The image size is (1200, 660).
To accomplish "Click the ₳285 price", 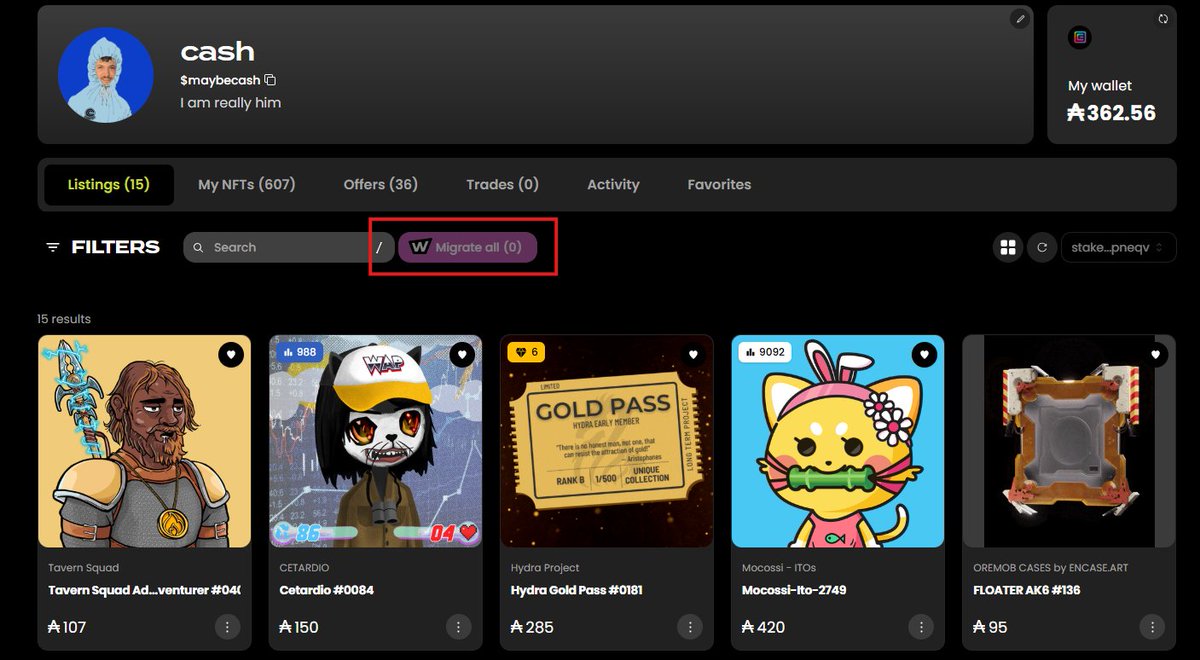I will point(531,627).
